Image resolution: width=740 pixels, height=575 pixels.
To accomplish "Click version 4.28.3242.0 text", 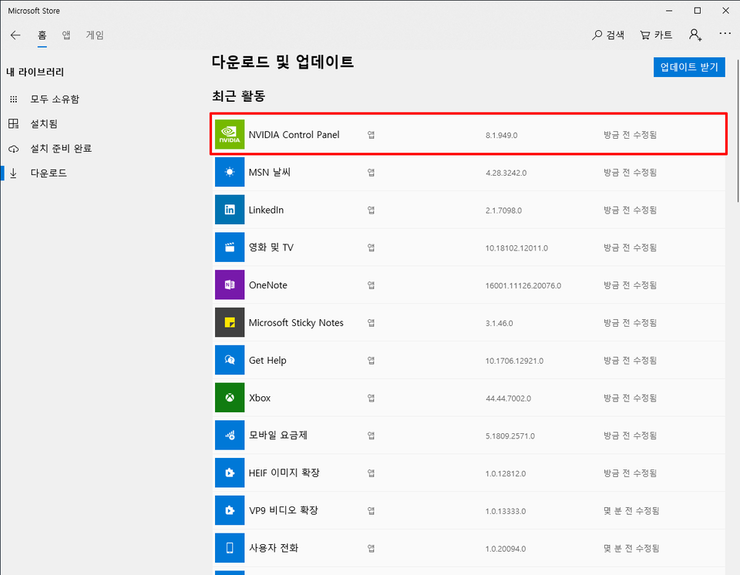I will pyautogui.click(x=506, y=173).
